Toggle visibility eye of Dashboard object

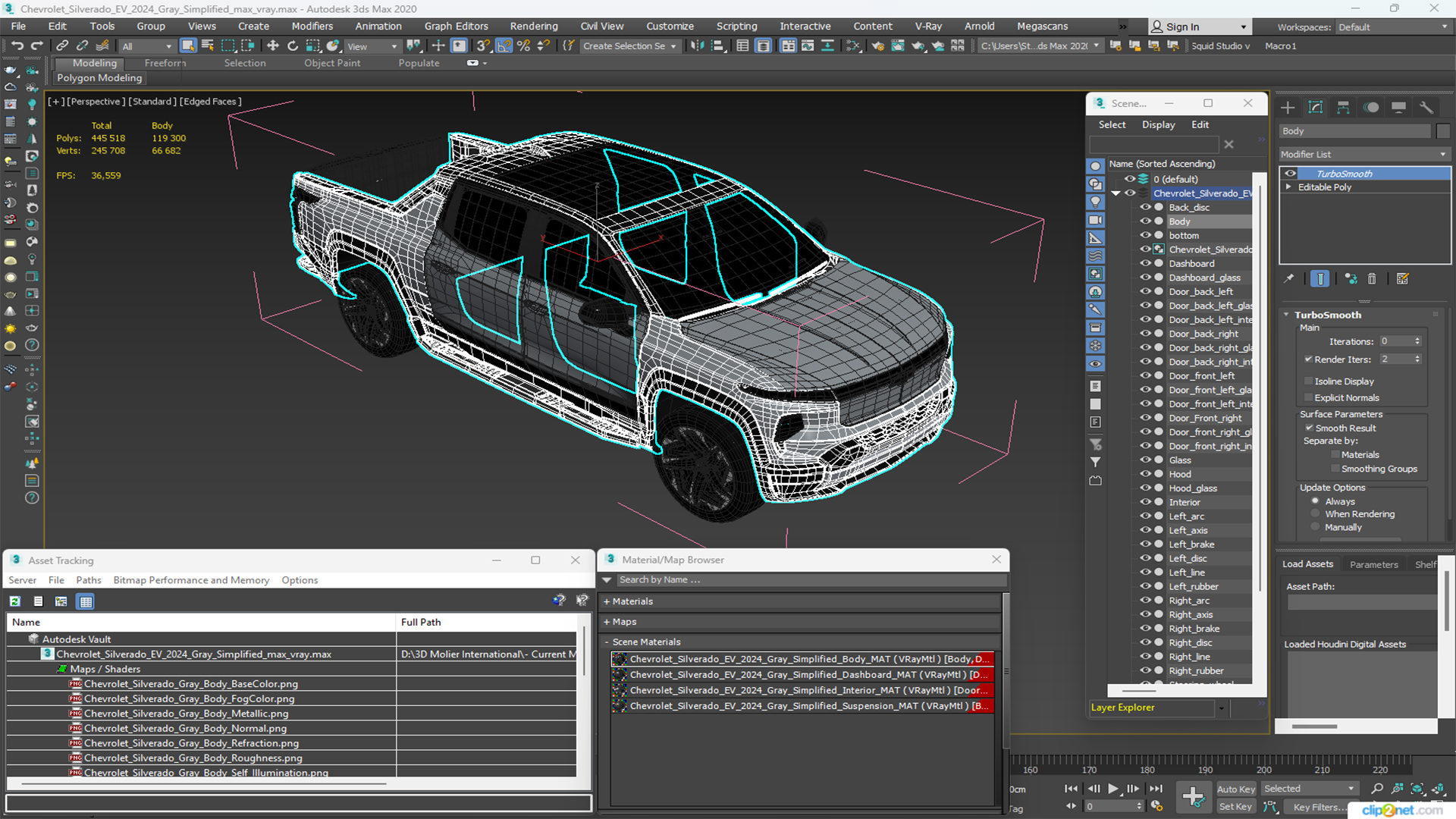tap(1145, 263)
